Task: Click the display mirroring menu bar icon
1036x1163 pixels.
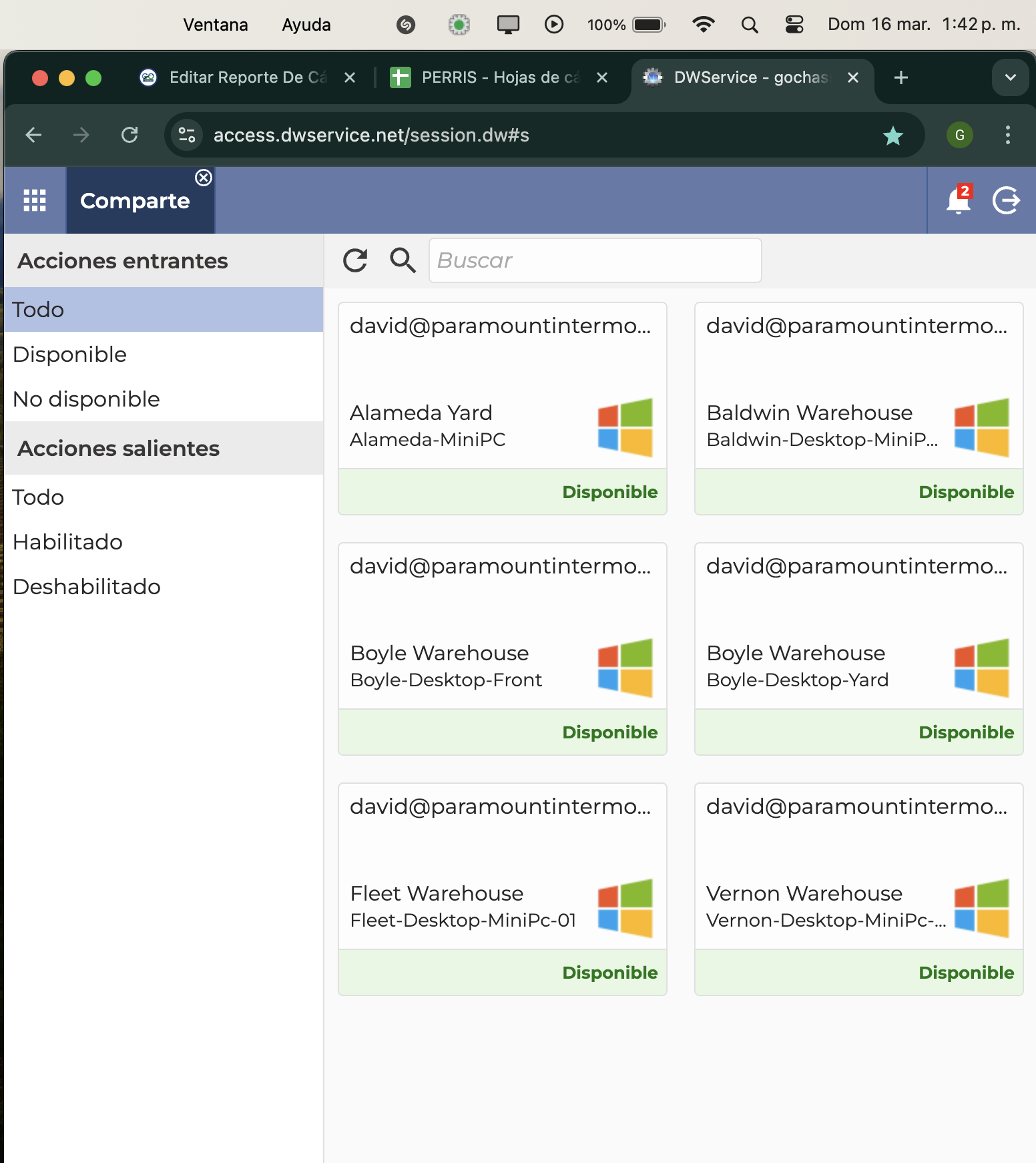Action: pos(508,25)
